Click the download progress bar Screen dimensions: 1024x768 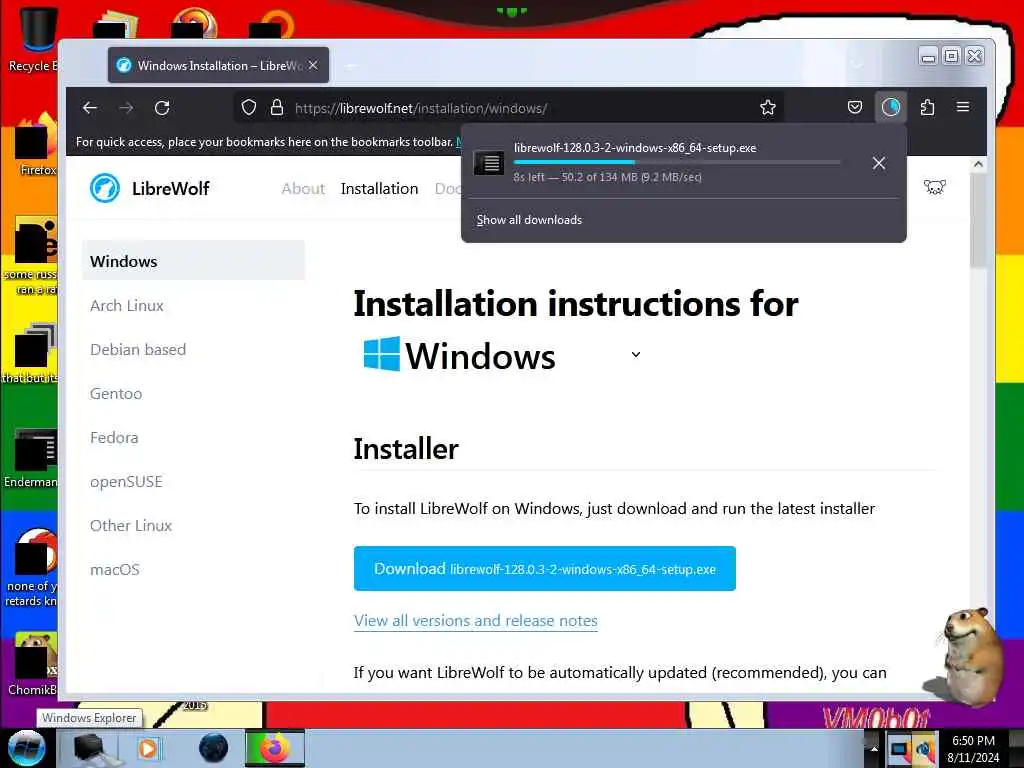677,162
